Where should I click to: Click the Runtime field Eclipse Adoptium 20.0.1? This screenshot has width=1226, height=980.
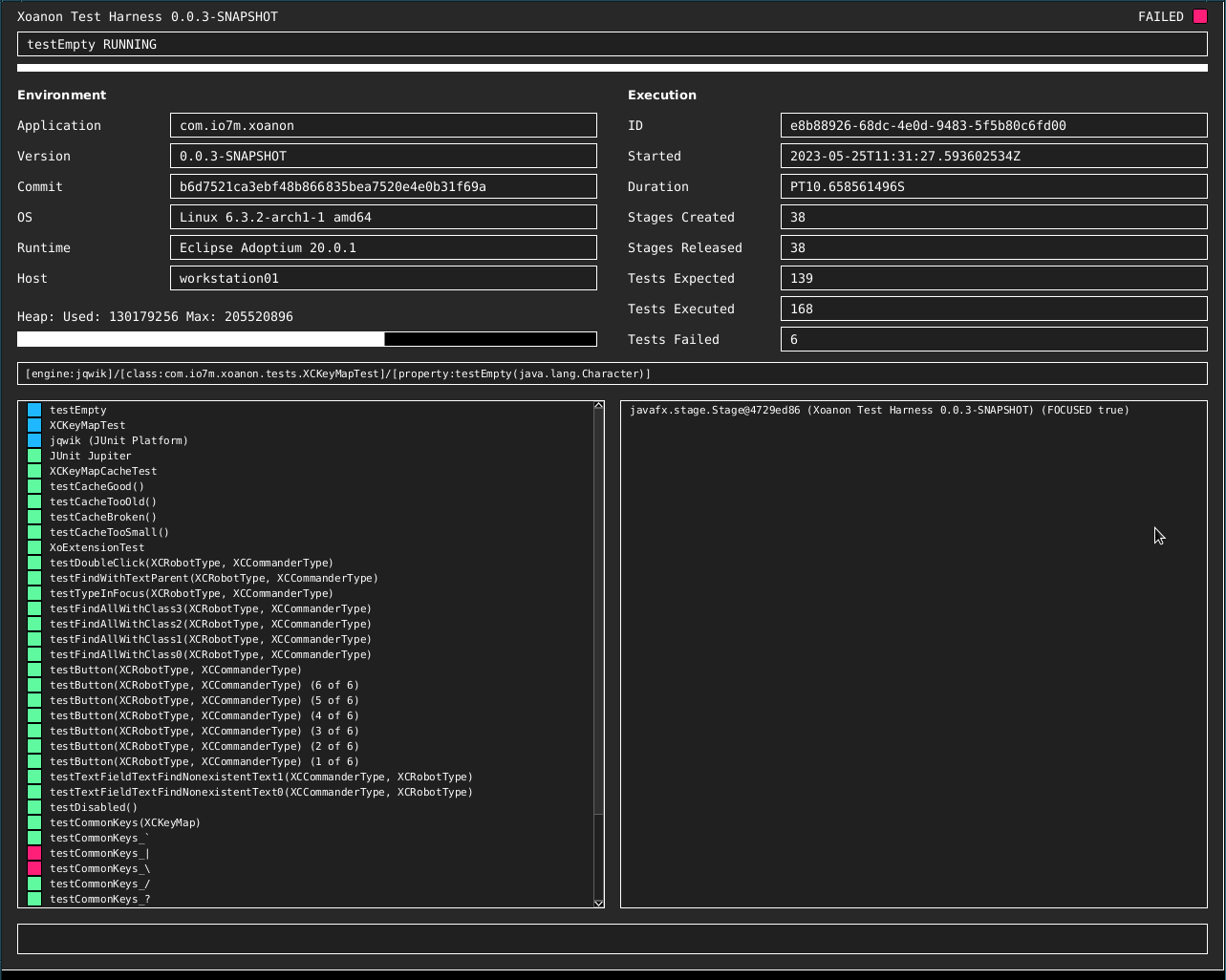point(383,247)
